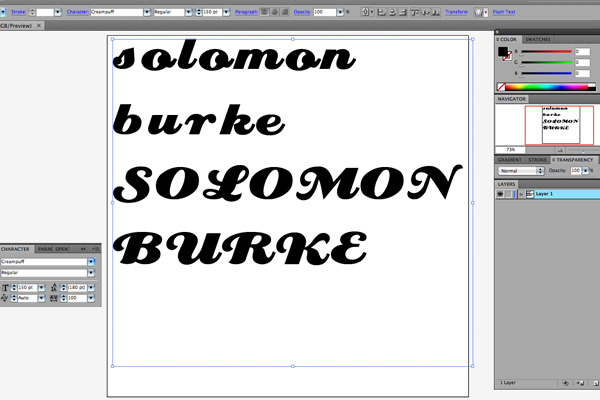Click the stroke none swatch in Color panel
Viewport: 600px width, 400px height.
pyautogui.click(x=507, y=57)
